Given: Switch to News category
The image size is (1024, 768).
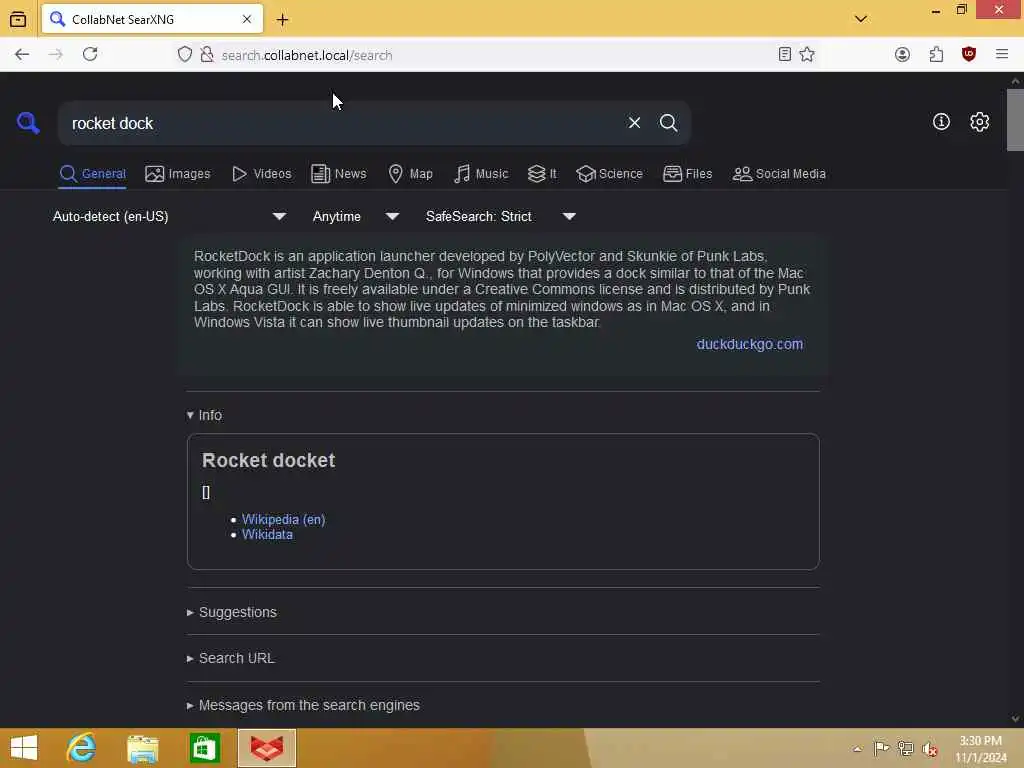Looking at the screenshot, I should [339, 174].
